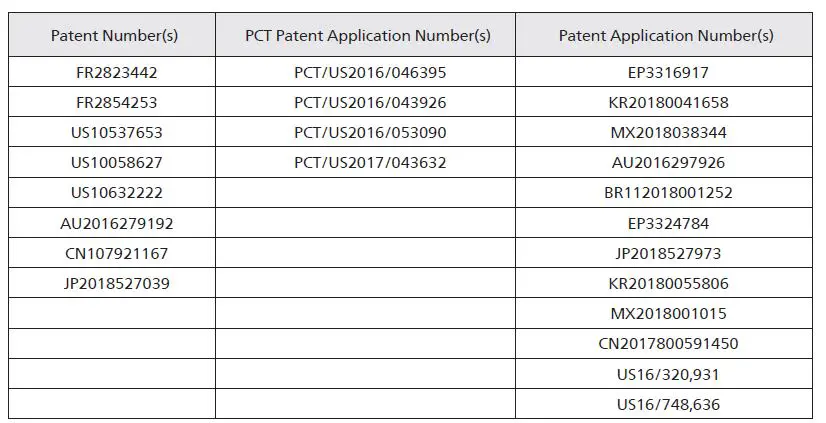Select application KR20180041658
The width and height of the screenshot is (826, 423).
coord(667,103)
